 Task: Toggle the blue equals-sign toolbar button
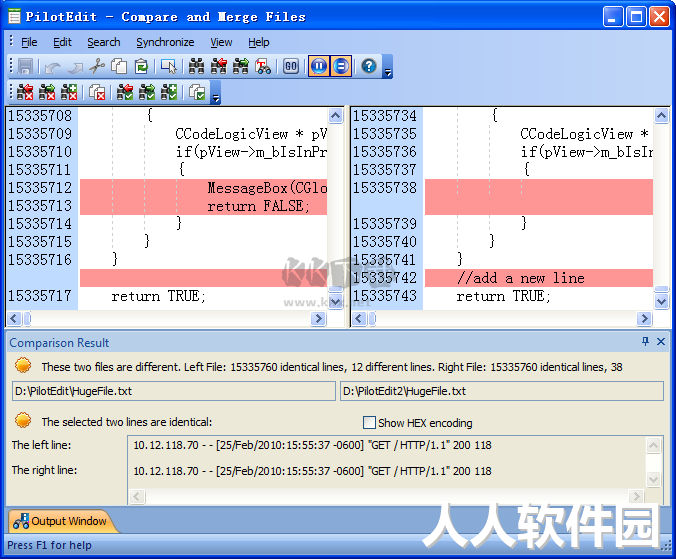pyautogui.click(x=341, y=66)
